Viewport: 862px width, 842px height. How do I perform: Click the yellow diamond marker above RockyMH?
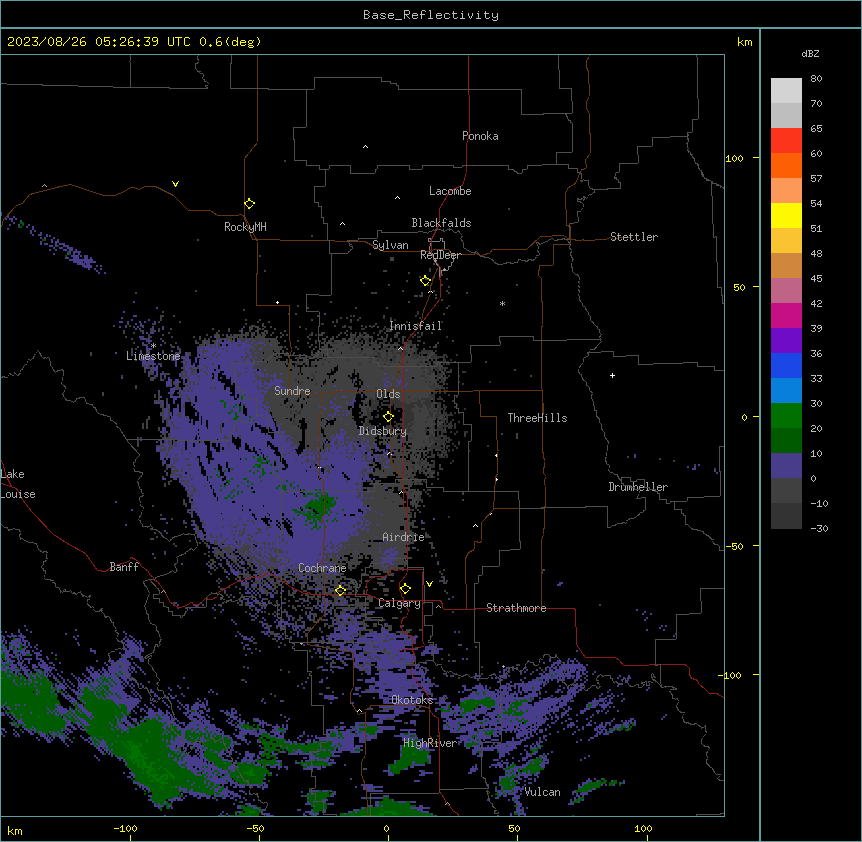pos(249,204)
